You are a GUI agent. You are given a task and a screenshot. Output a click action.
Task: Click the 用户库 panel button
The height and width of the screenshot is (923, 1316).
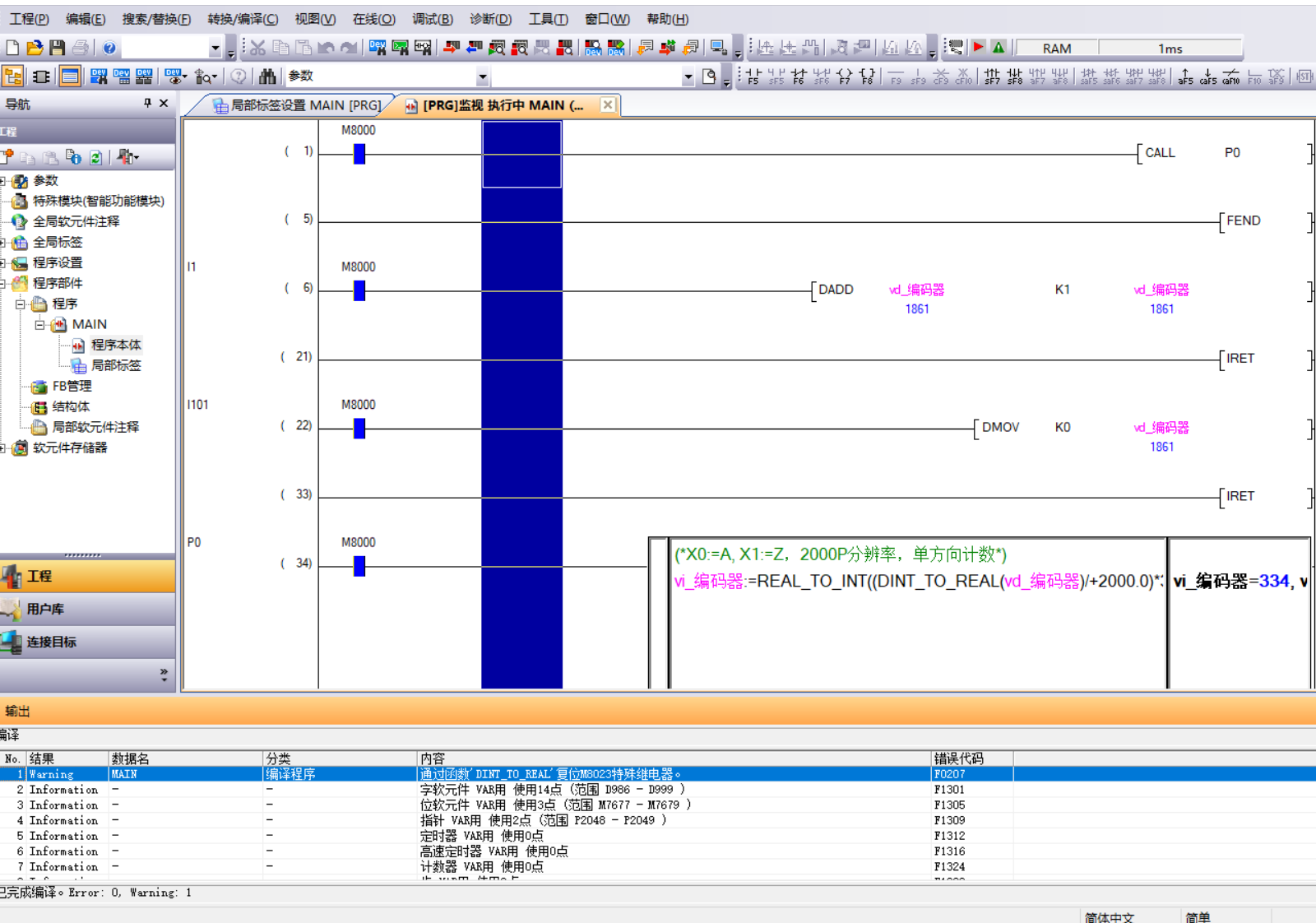(x=87, y=609)
